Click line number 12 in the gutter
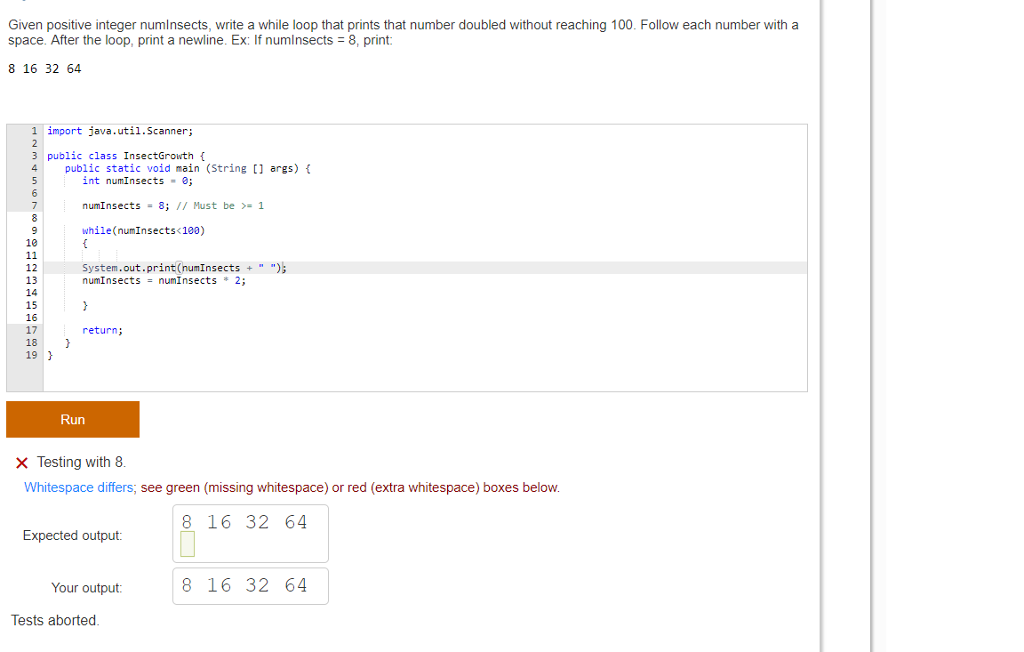 coord(31,267)
